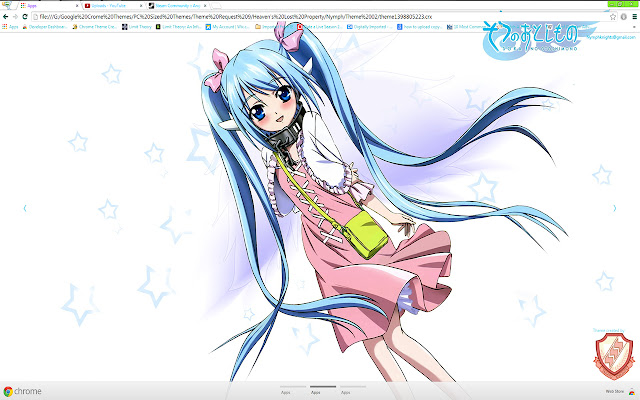Click the forward navigation arrow
640x400 pixels.
pos(15,17)
